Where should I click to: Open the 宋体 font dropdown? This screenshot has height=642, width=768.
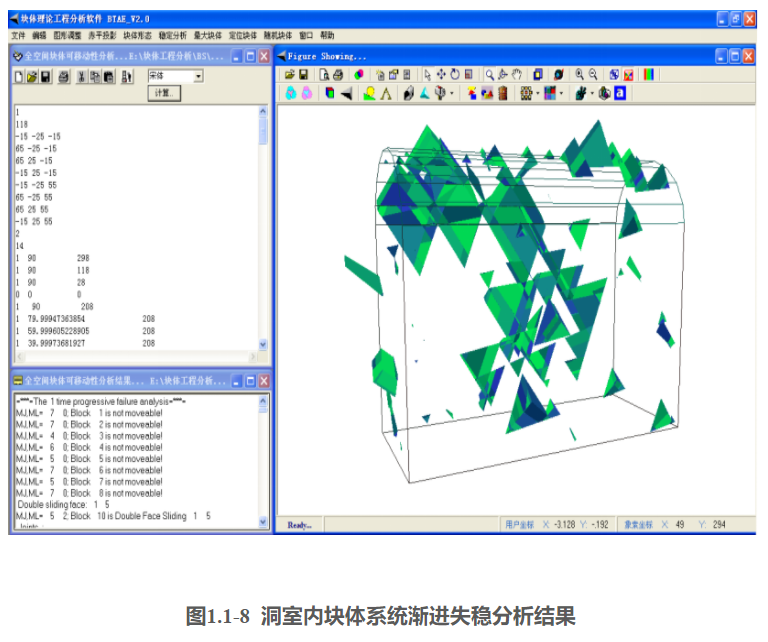pos(198,76)
